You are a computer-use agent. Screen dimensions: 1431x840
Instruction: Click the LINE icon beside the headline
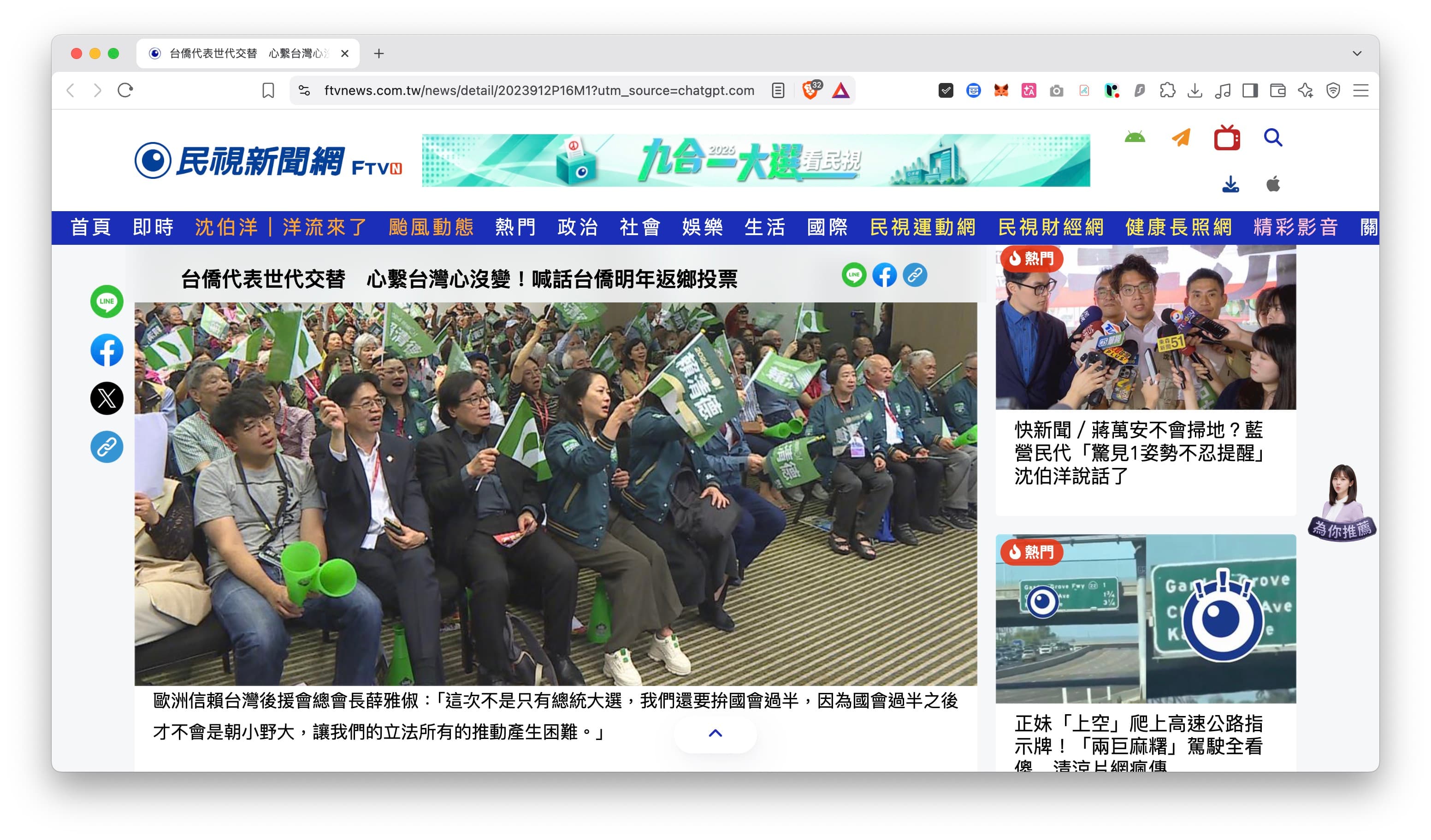[854, 275]
